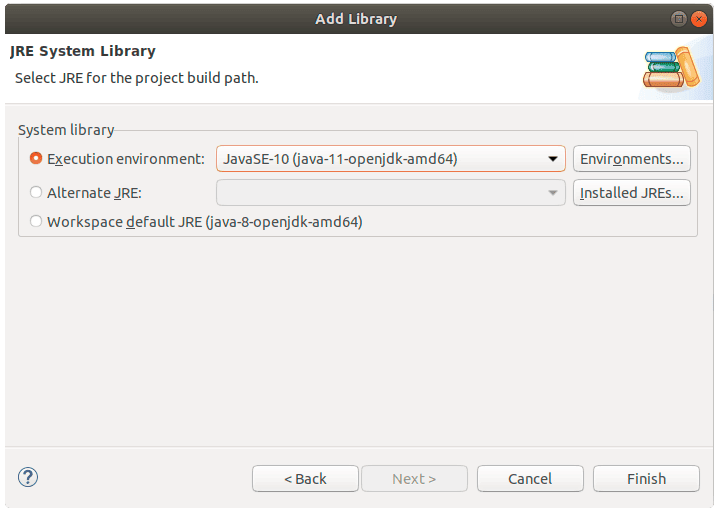Maximize the Add Library window
This screenshot has width=717, height=514.
point(679,19)
